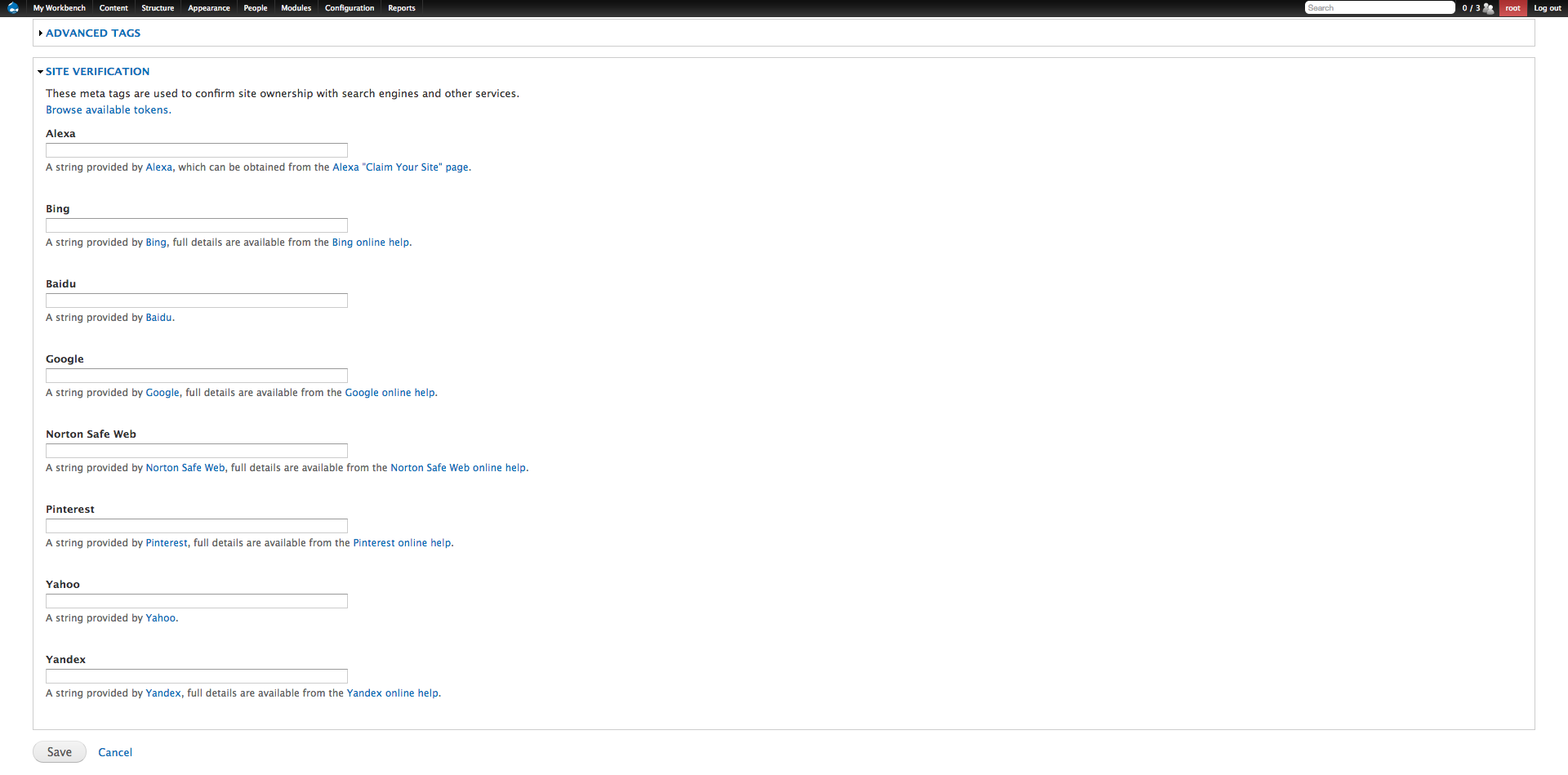Open the Norton Safe Web provider link
1568x775 pixels.
point(185,468)
